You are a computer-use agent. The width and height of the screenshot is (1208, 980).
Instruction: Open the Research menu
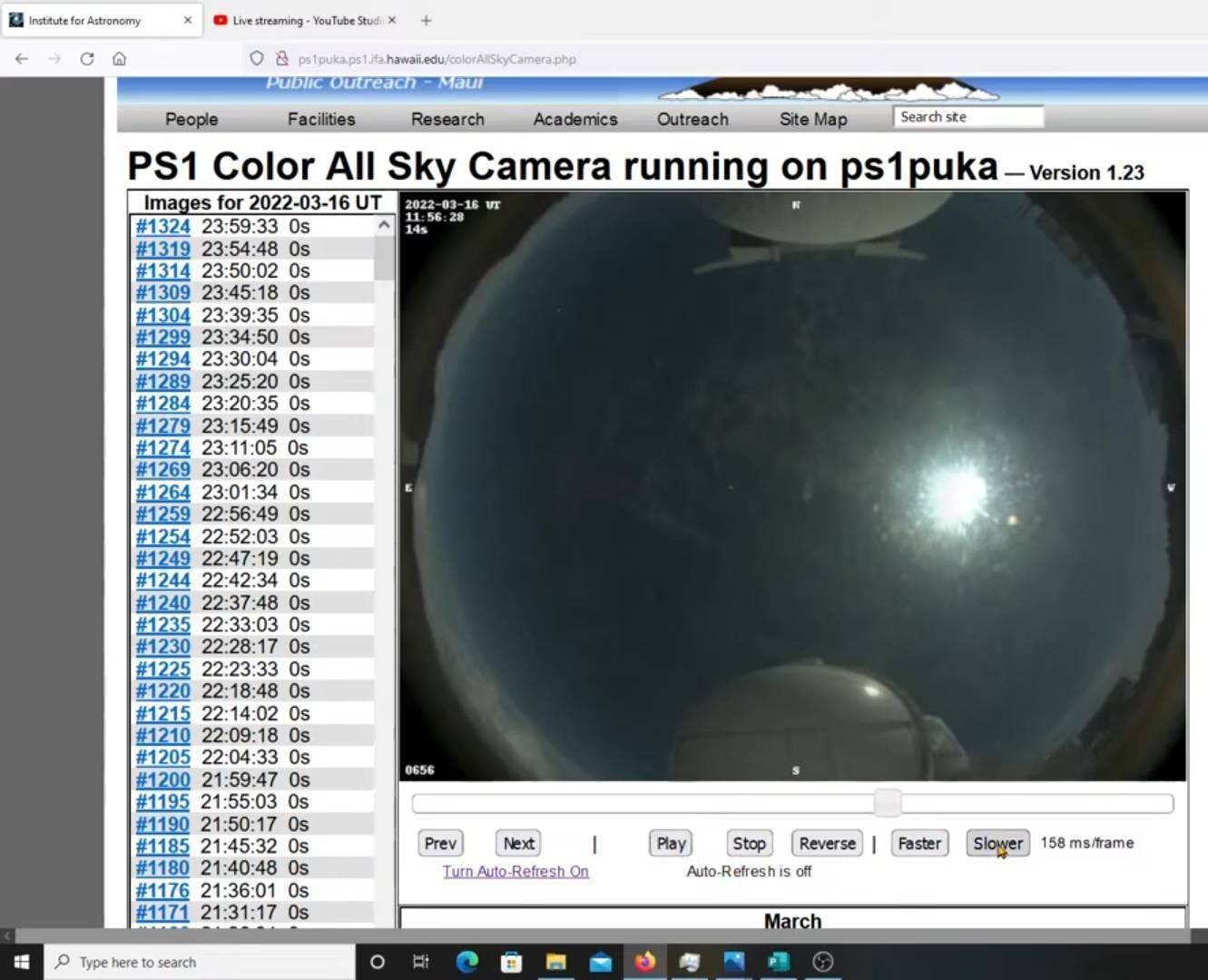447,119
